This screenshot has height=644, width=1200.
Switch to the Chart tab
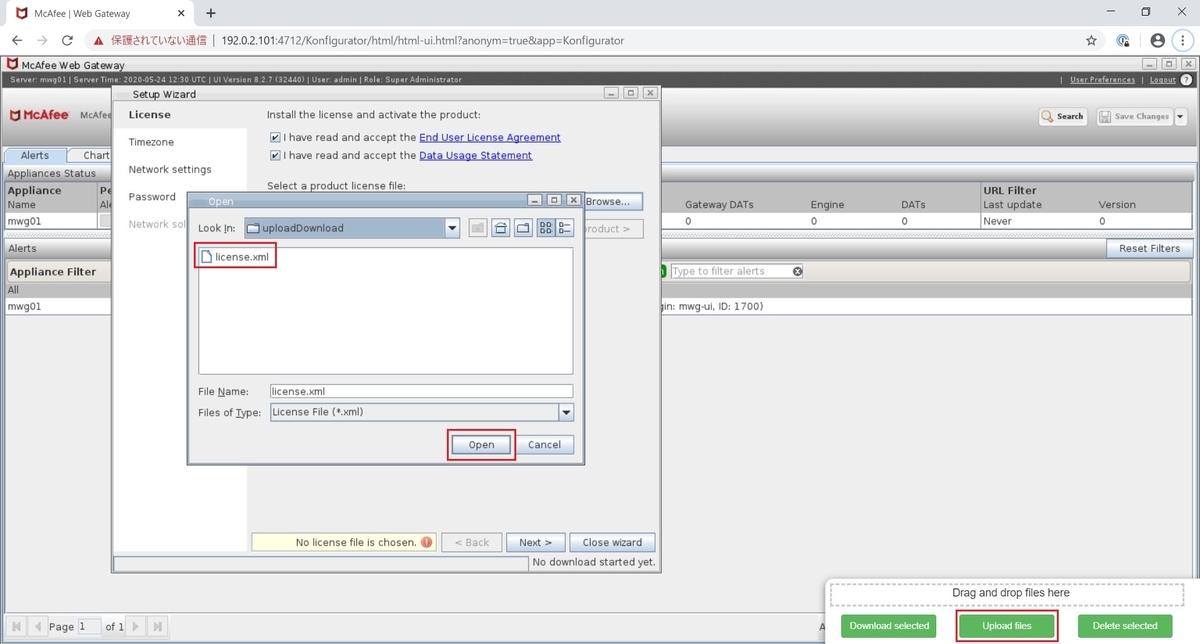tap(96, 155)
